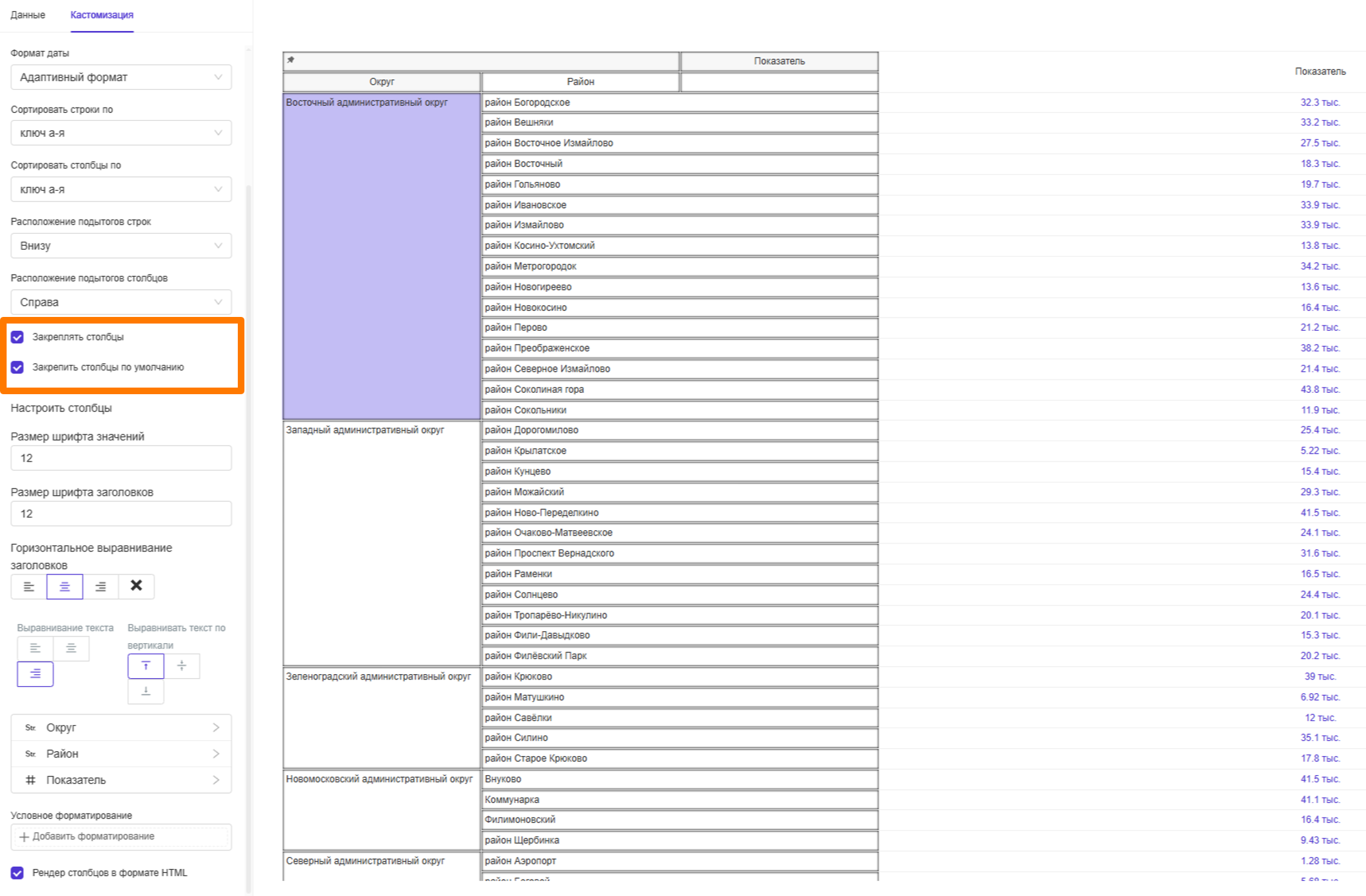1366x896 pixels.
Task: Open the Формат даты dropdown
Action: tap(121, 77)
